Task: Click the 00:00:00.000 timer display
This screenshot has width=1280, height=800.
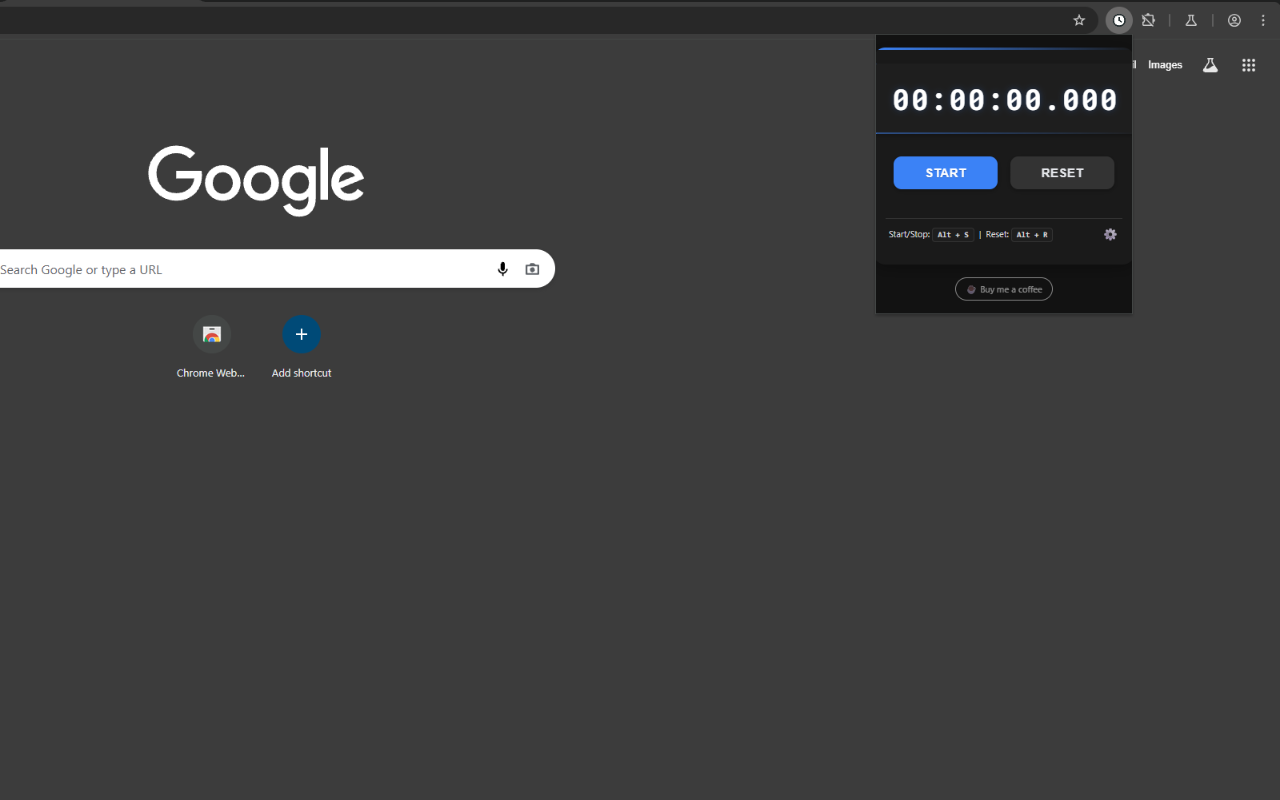Action: tap(1005, 100)
